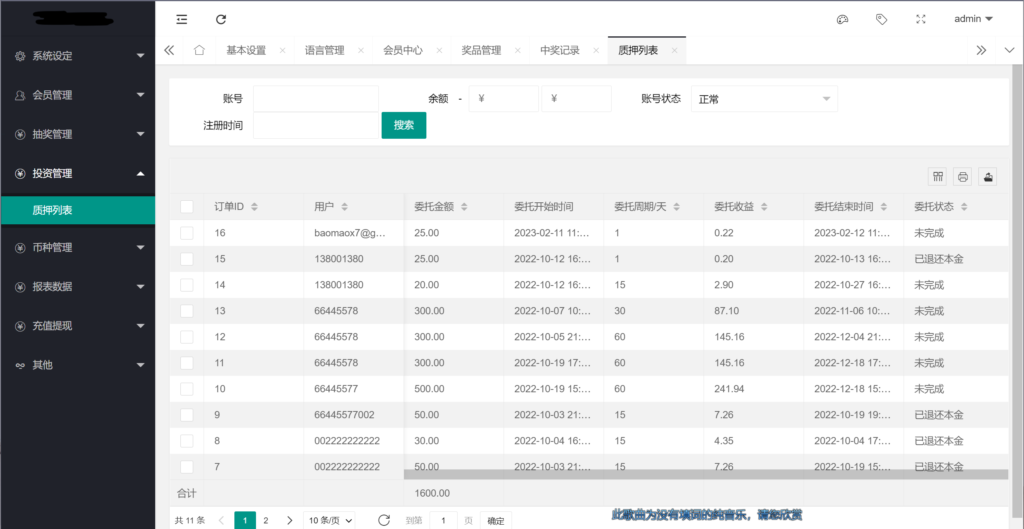Image resolution: width=1024 pixels, height=529 pixels.
Task: Click the green 搜索 button
Action: 404,125
